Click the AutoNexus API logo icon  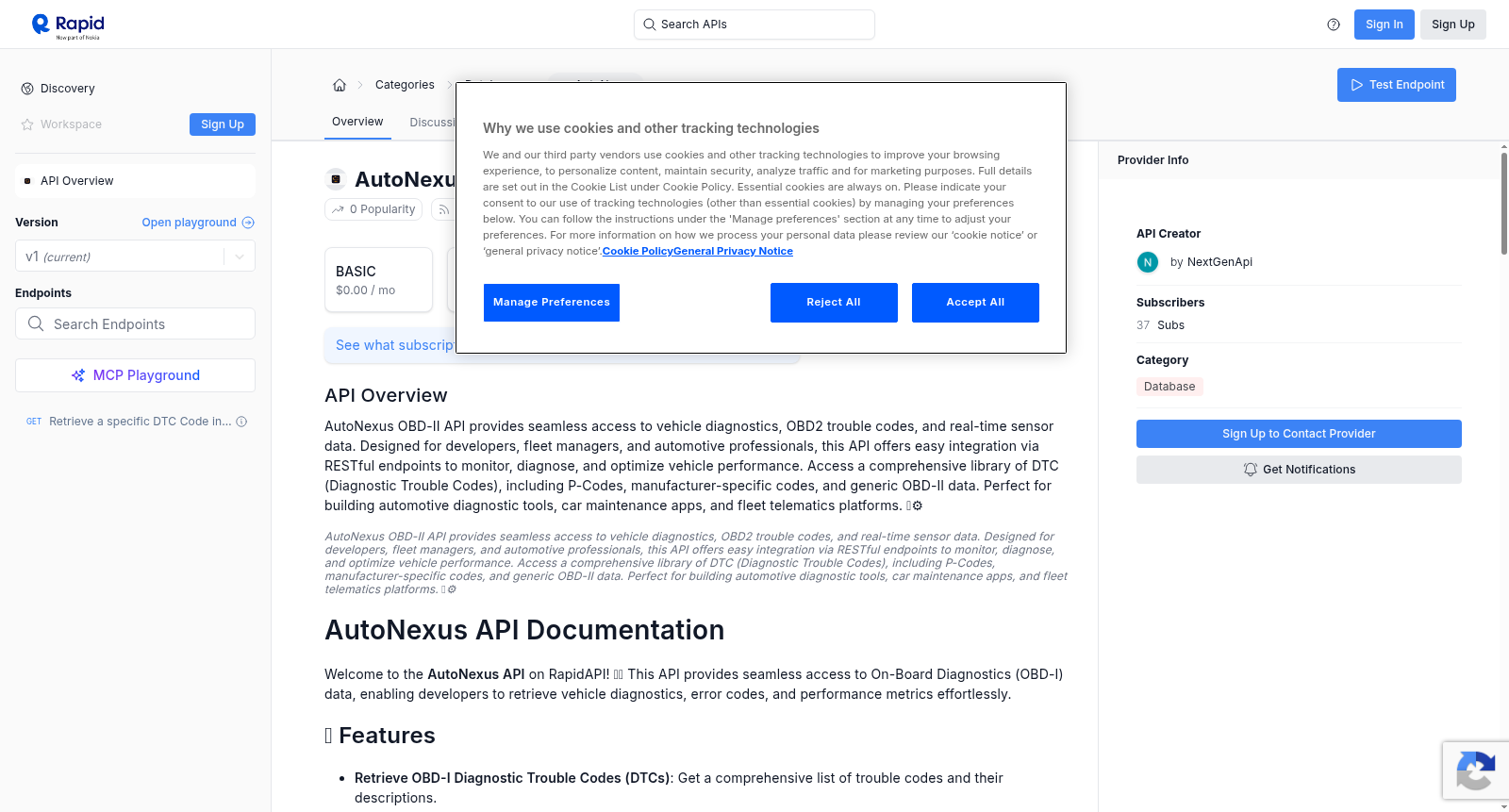click(x=336, y=179)
